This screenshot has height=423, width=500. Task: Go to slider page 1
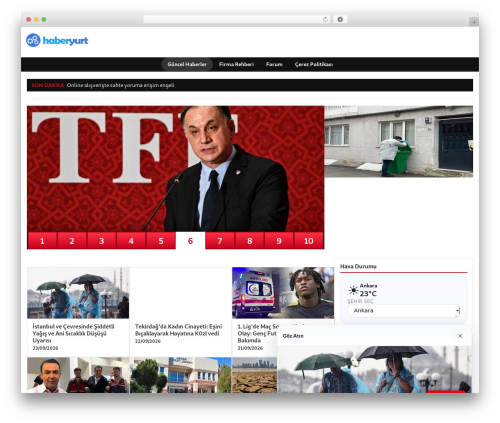(42, 241)
